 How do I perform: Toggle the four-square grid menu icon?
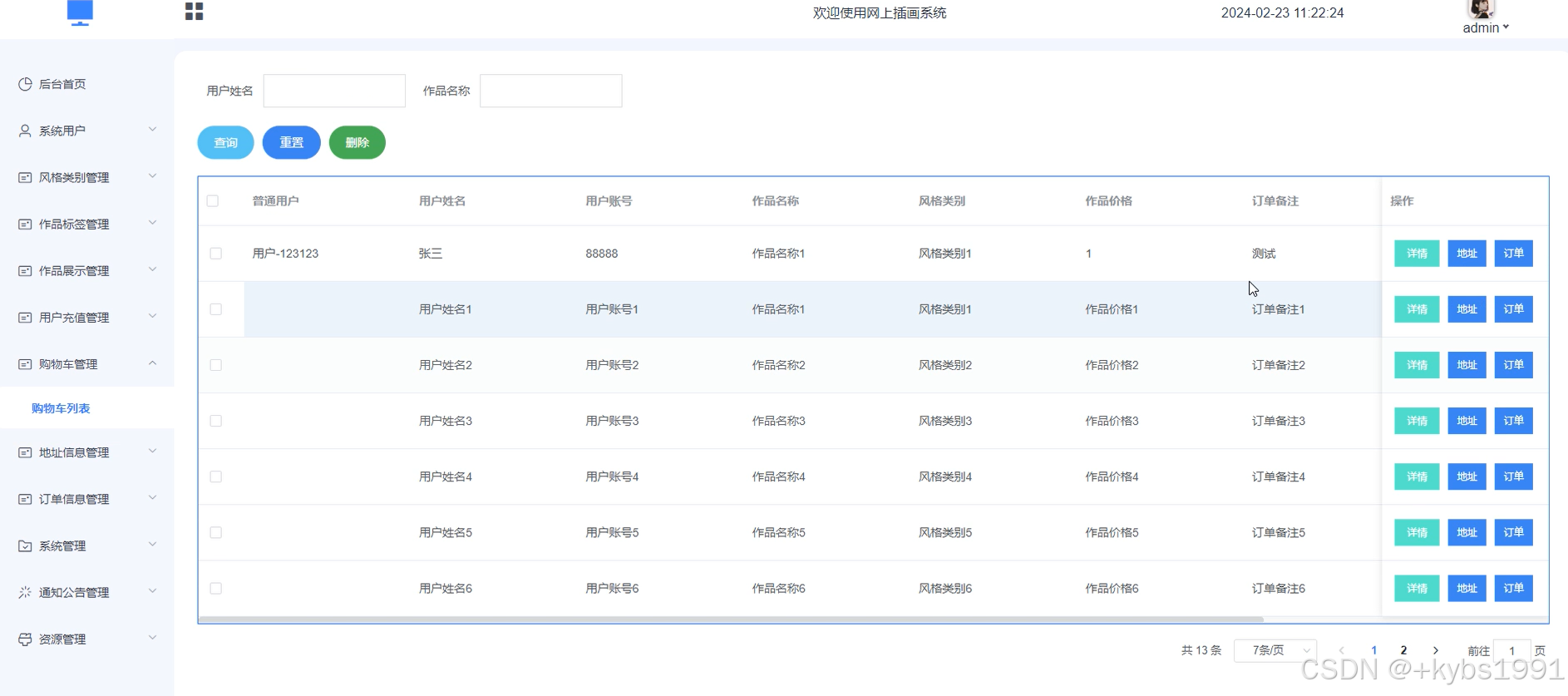(194, 11)
